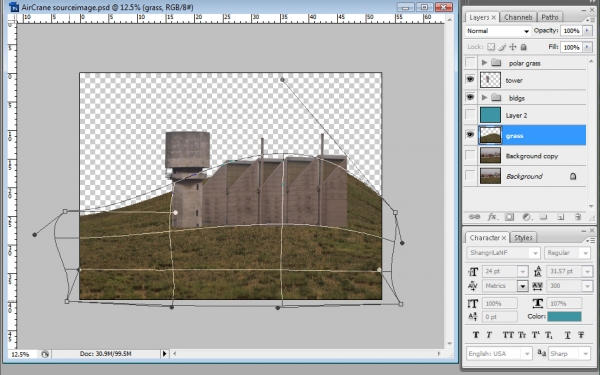Expand the polar grass group
The image size is (600, 375).
[484, 62]
